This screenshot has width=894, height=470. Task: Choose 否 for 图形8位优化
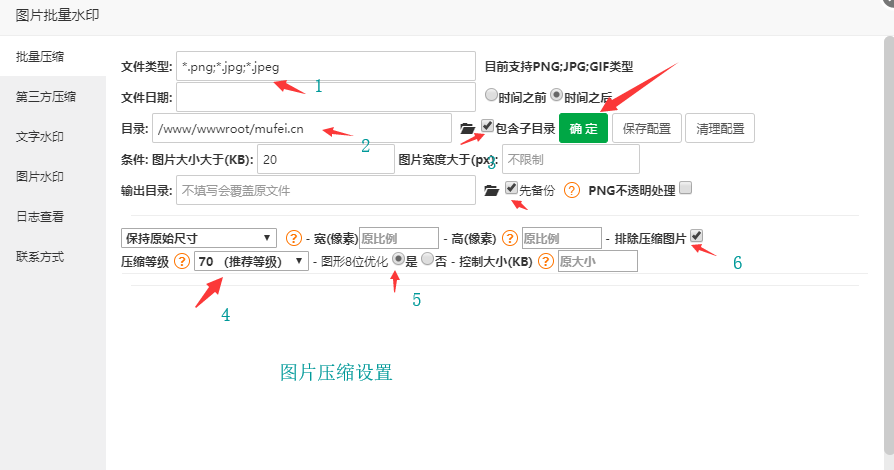pos(427,260)
